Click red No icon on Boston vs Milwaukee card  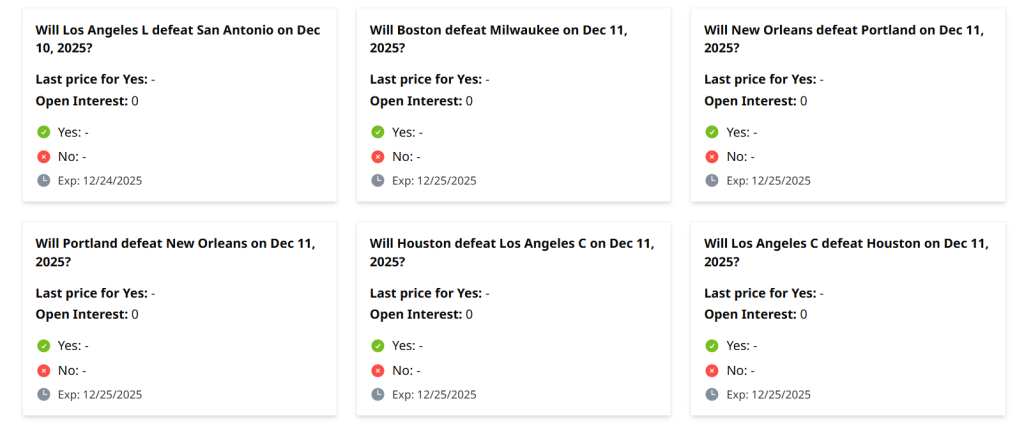[x=378, y=156]
